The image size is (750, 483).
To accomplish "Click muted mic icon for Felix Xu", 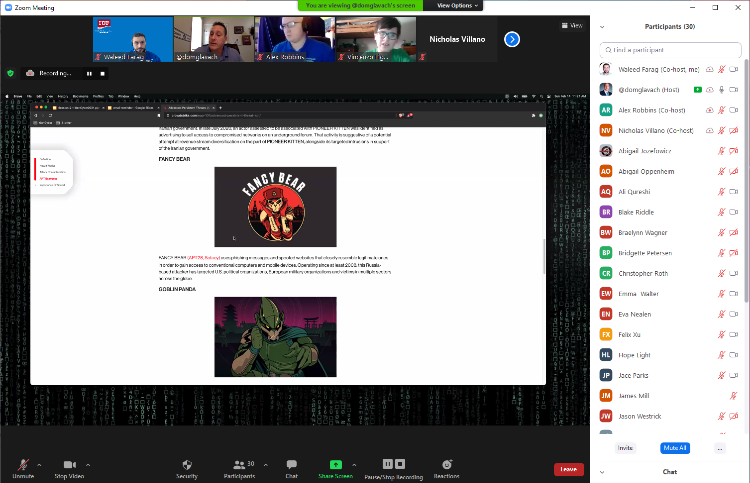I will [722, 335].
